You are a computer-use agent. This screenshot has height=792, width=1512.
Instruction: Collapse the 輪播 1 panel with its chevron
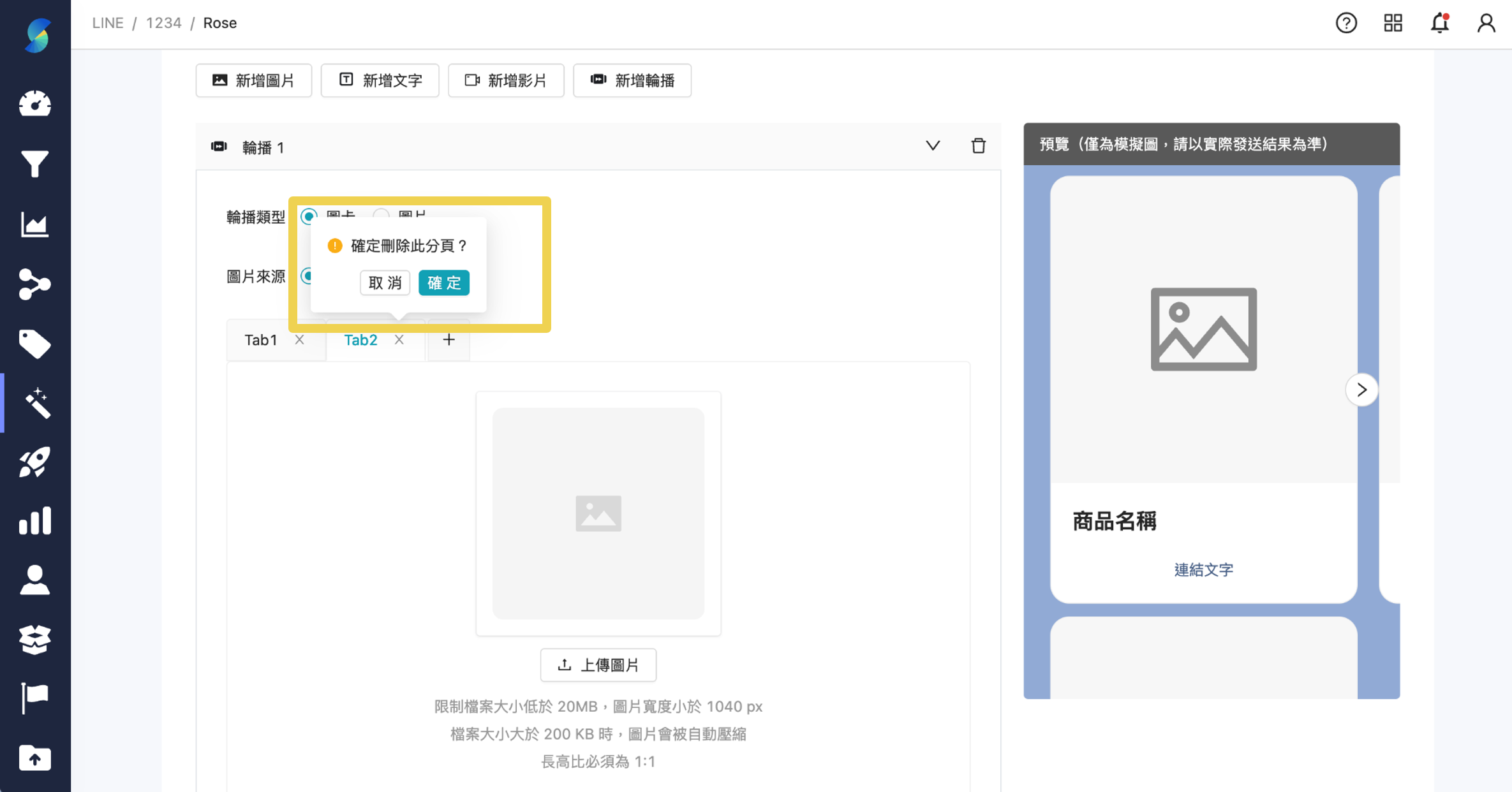[x=933, y=146]
